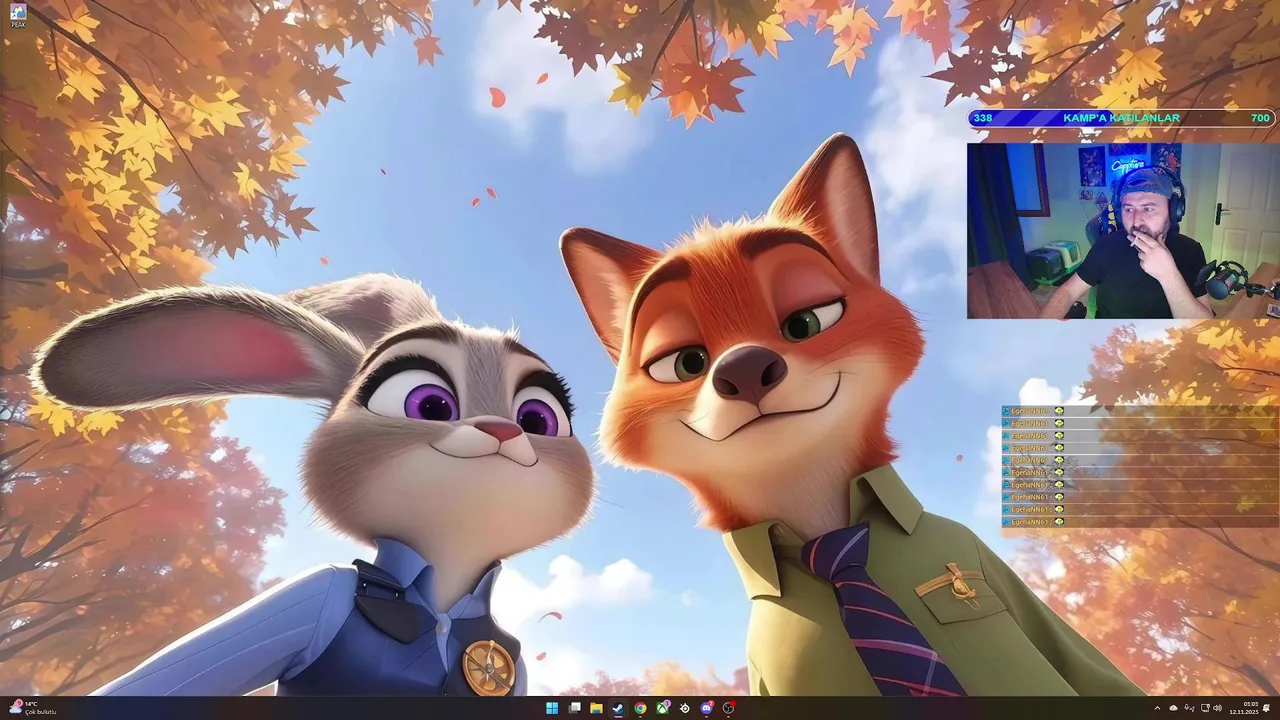Switch to Steam in the taskbar

click(x=618, y=708)
